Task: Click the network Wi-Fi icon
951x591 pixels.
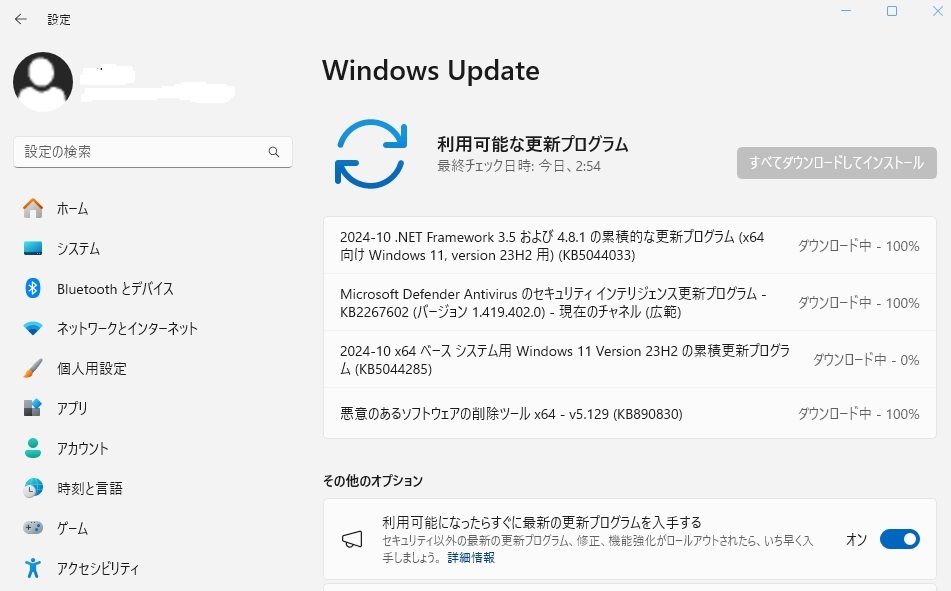Action: coord(33,329)
